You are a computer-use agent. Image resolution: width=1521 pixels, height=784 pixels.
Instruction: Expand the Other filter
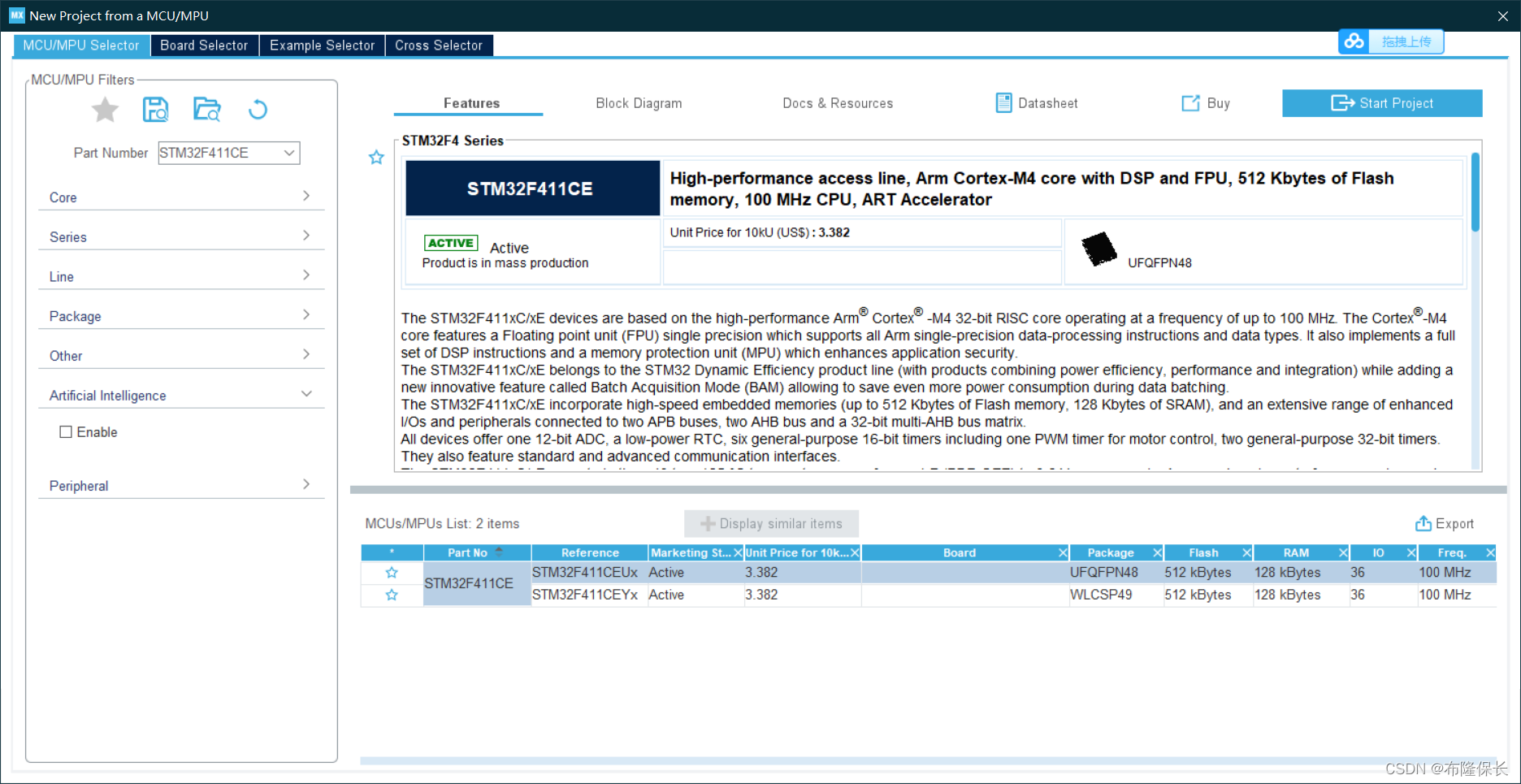click(181, 355)
